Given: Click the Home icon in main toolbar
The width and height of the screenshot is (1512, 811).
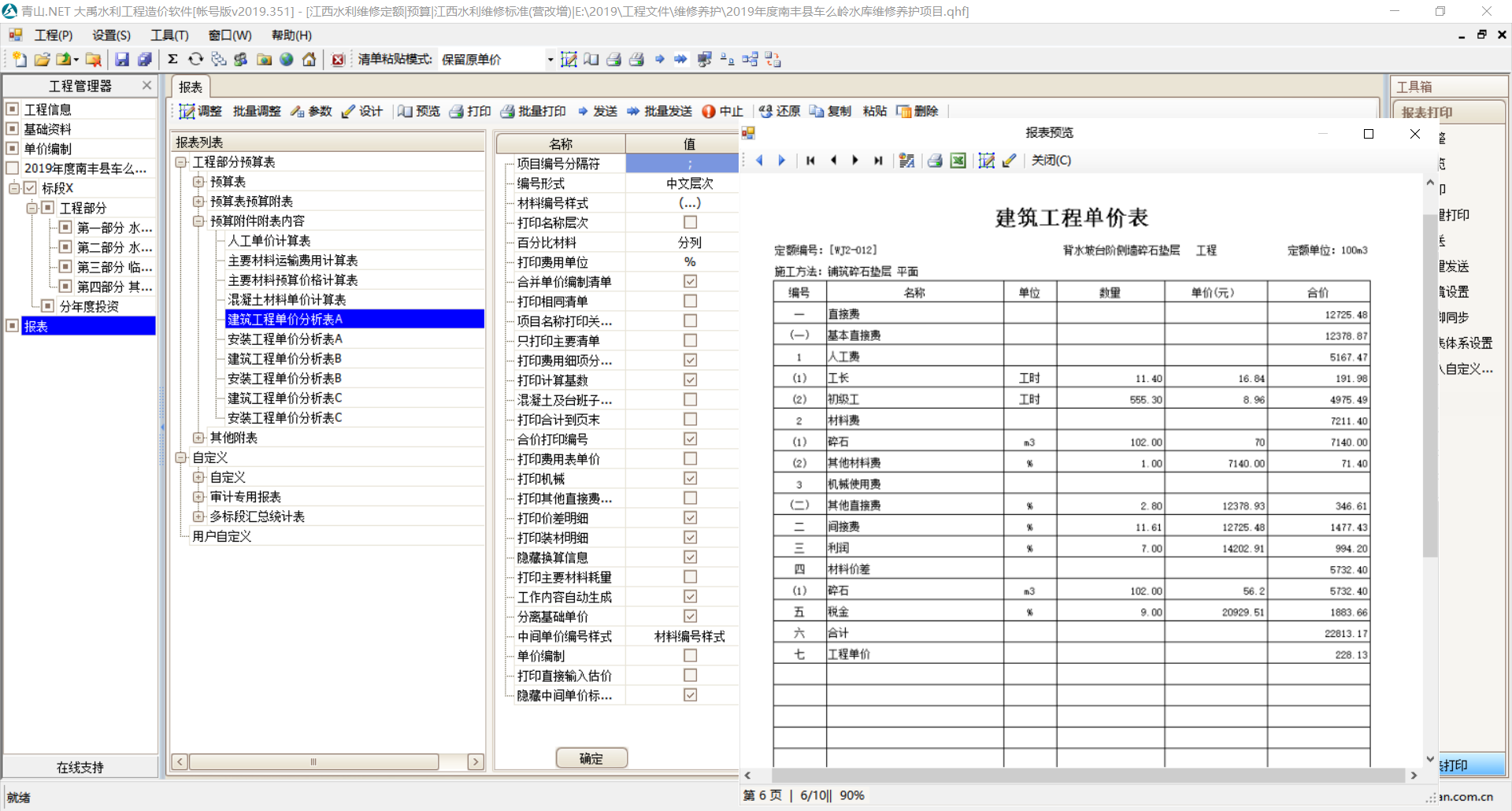Looking at the screenshot, I should (x=309, y=60).
